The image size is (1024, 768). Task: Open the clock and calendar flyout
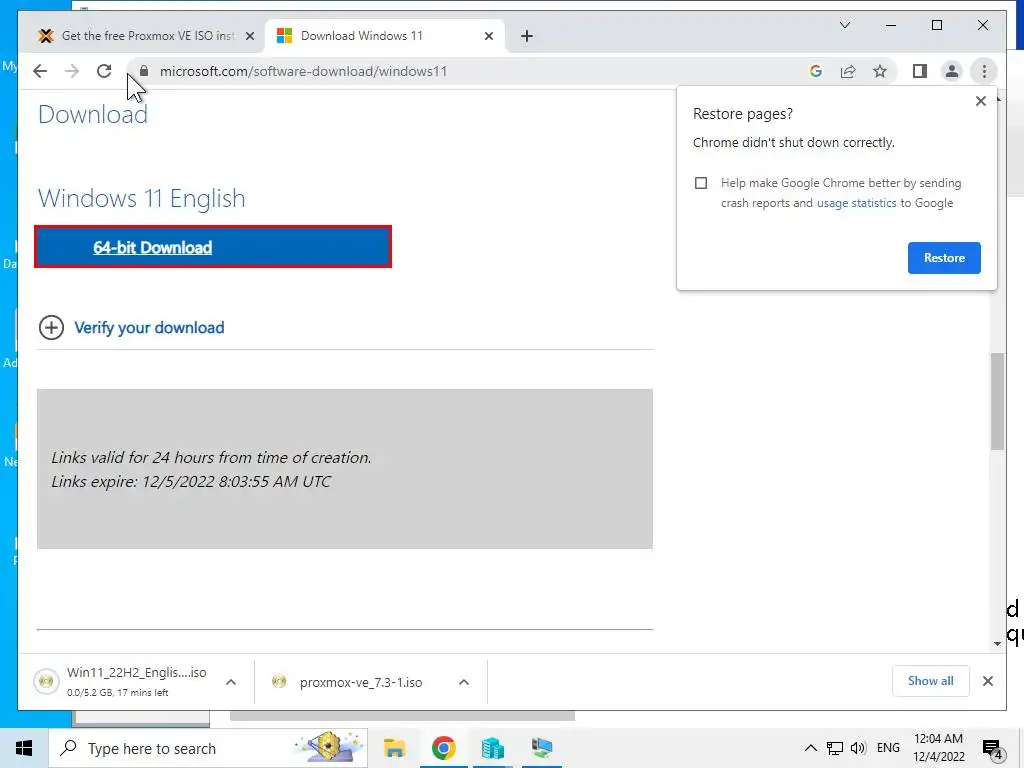[938, 748]
